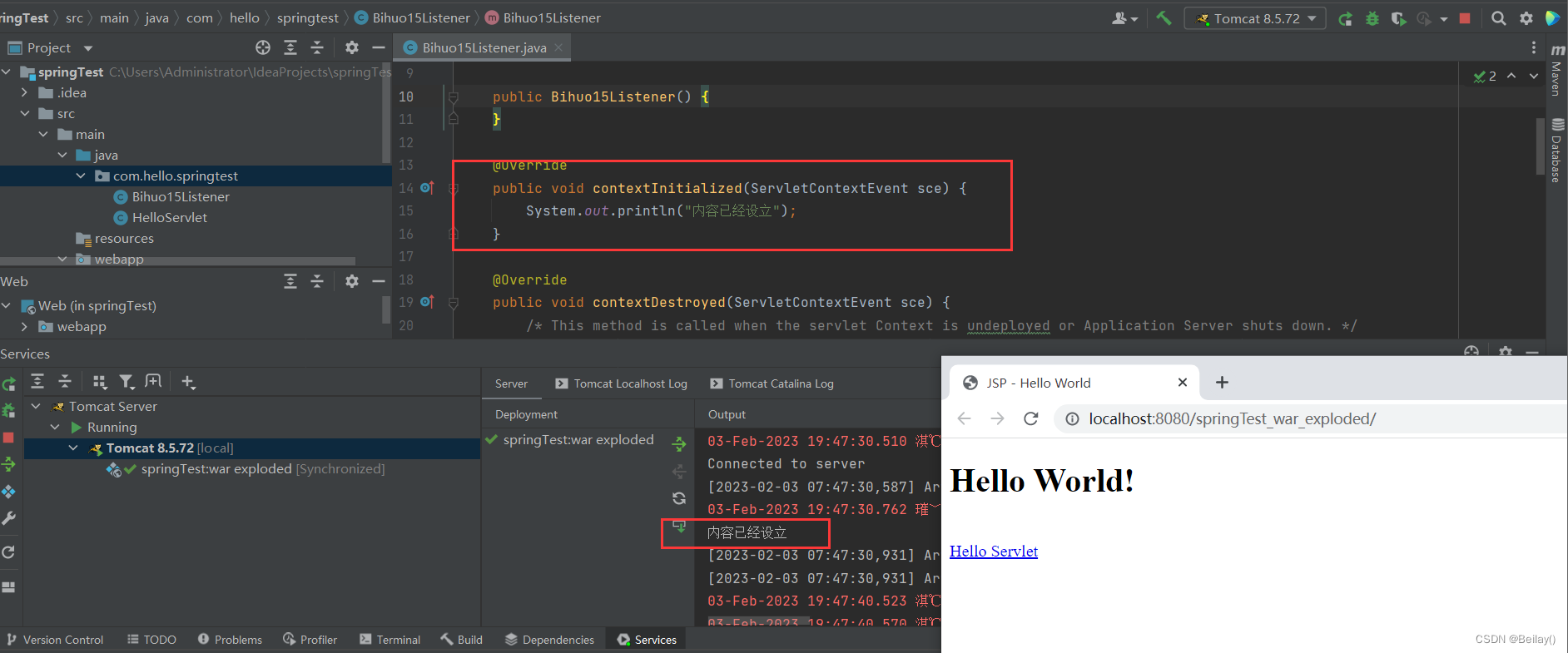Open the Tomcat 8.5.72 run configuration dropdown
1568x653 pixels.
1255,18
